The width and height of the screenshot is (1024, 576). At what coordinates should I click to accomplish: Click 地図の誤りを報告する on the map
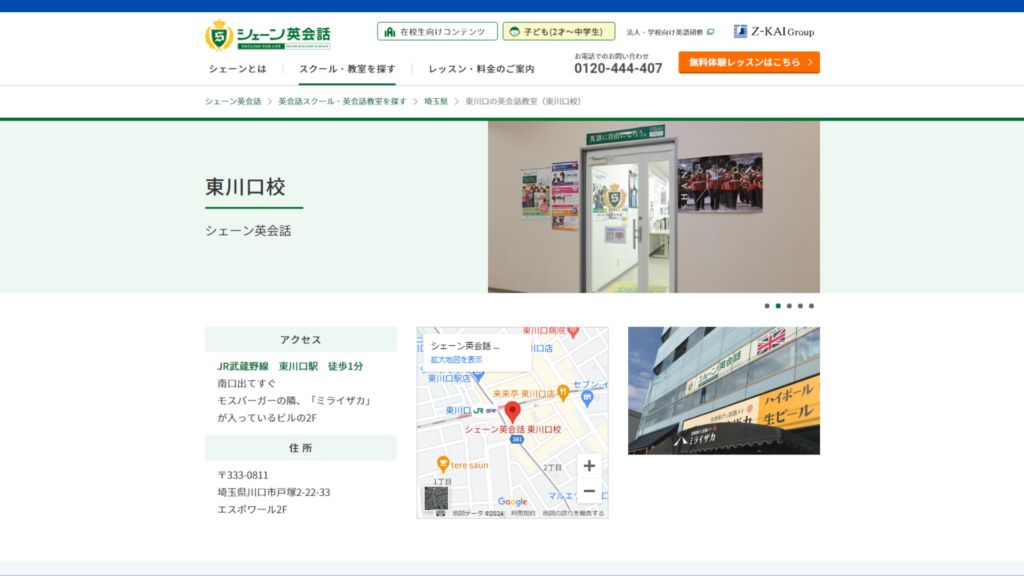tap(573, 513)
